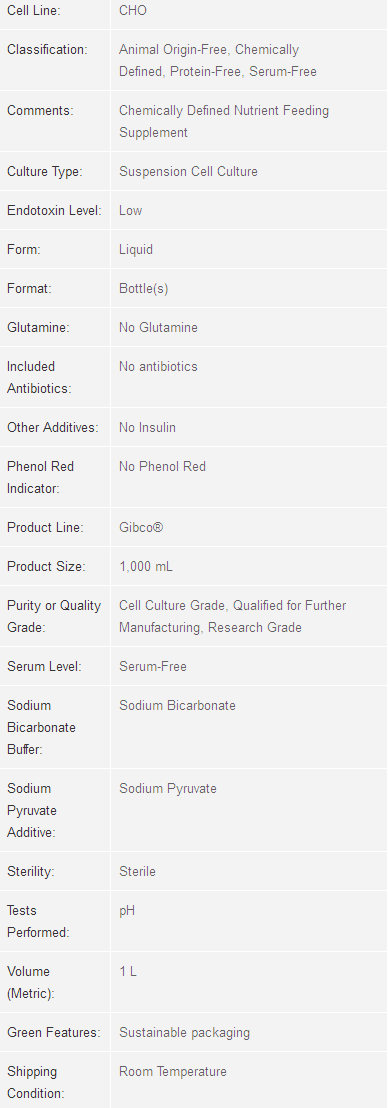Viewport: 388px width, 1108px height.
Task: Click Suspension Cell Culture value
Action: (x=188, y=172)
